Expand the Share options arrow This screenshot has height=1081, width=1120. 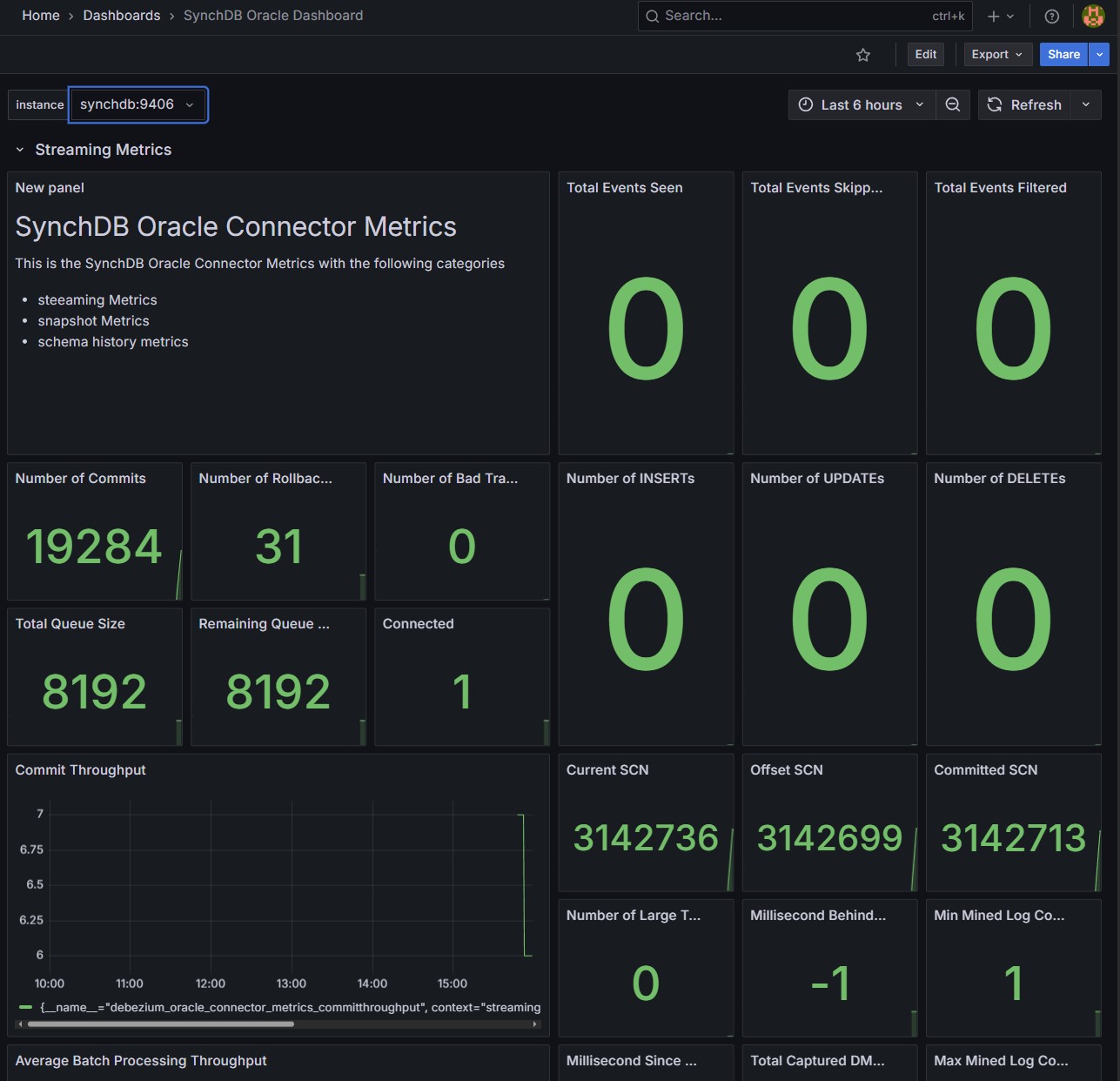(x=1100, y=54)
